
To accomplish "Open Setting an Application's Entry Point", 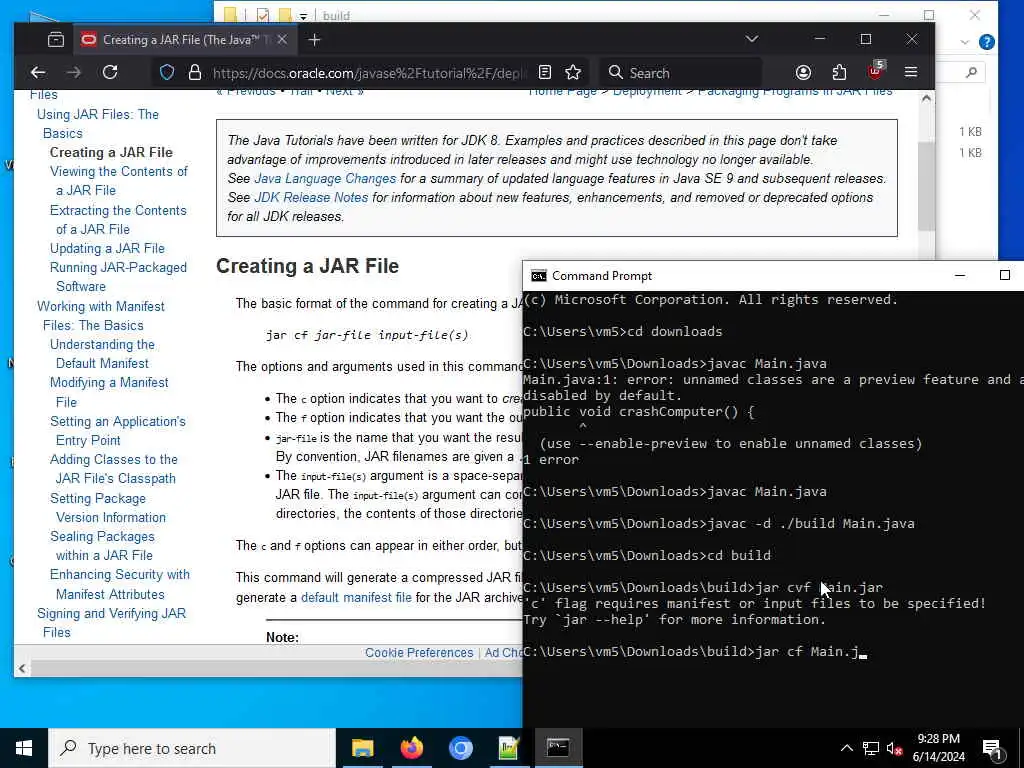I will pyautogui.click(x=118, y=431).
